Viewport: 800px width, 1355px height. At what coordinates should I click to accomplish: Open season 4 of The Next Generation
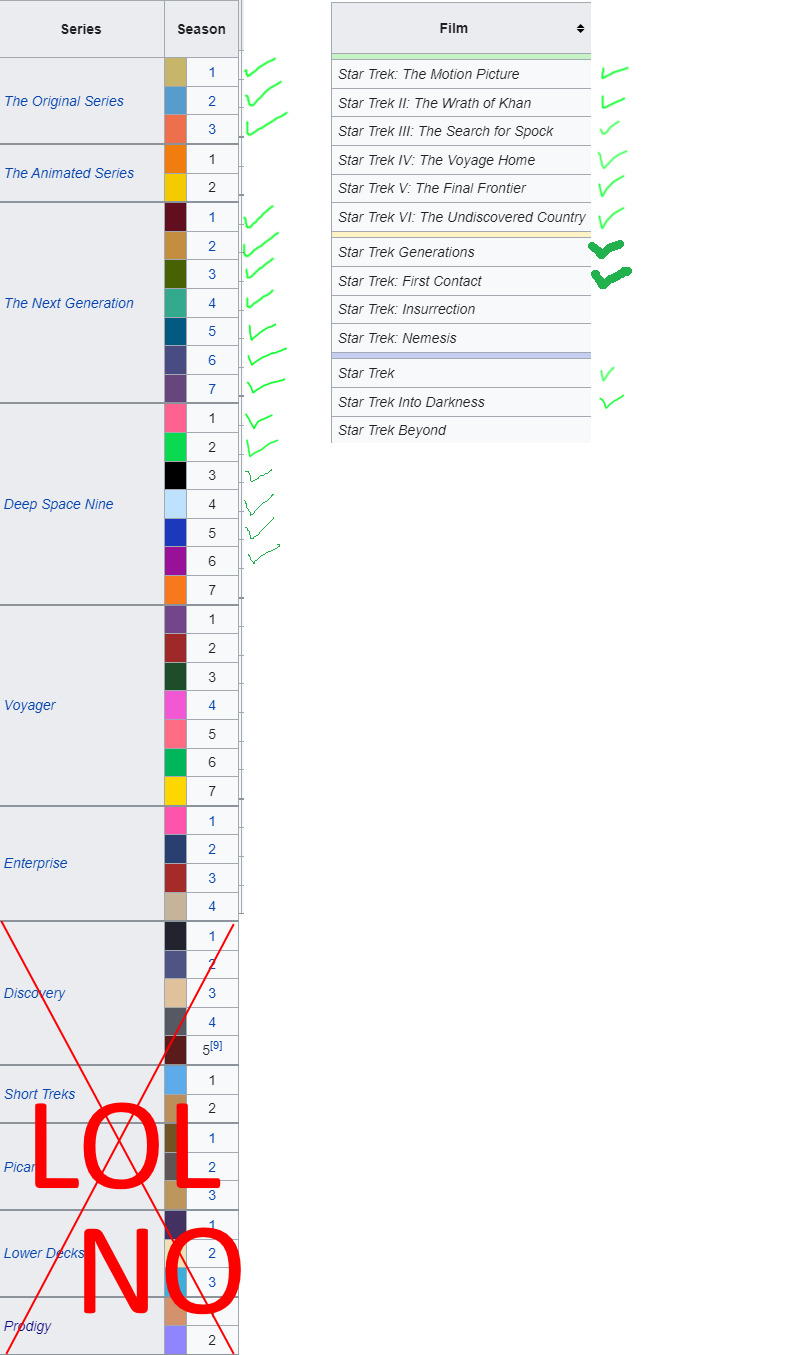point(212,303)
